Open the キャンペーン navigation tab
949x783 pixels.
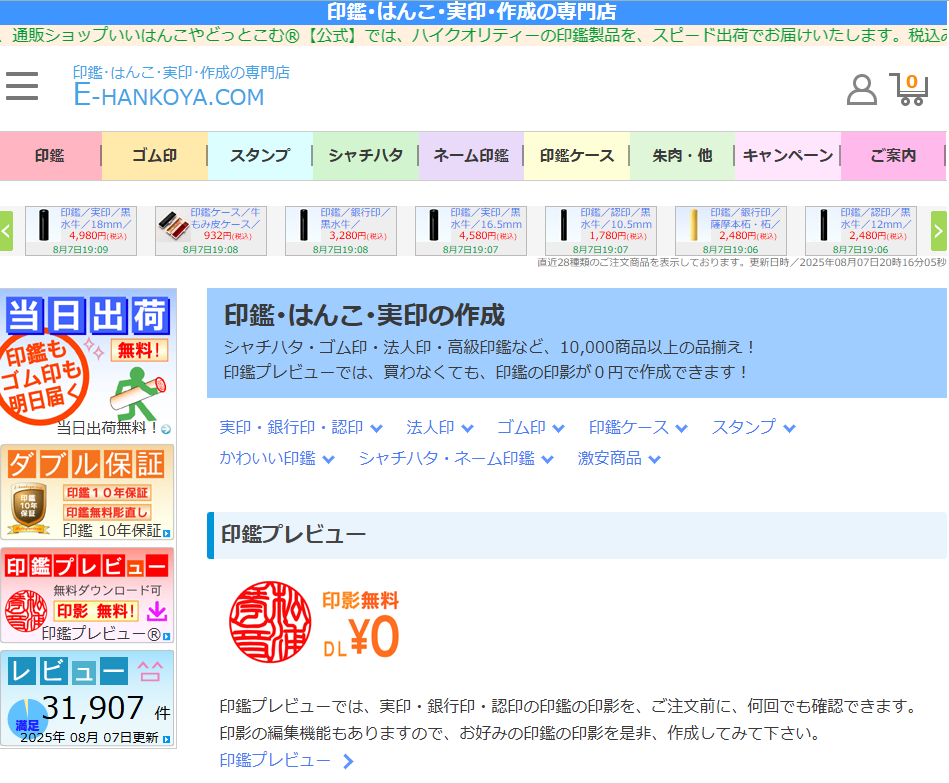[788, 156]
